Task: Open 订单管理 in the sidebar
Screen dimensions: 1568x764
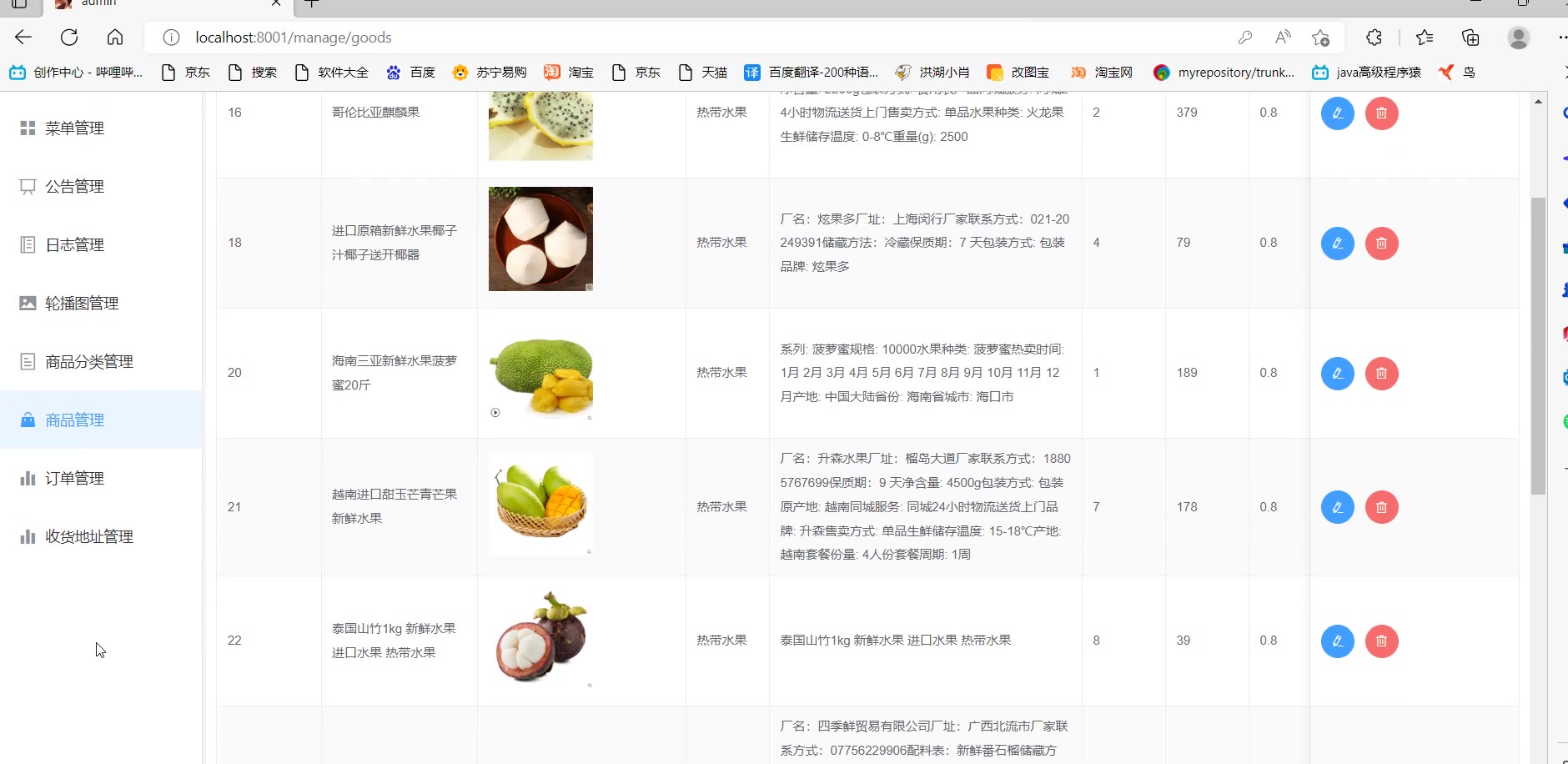Action: (x=101, y=478)
